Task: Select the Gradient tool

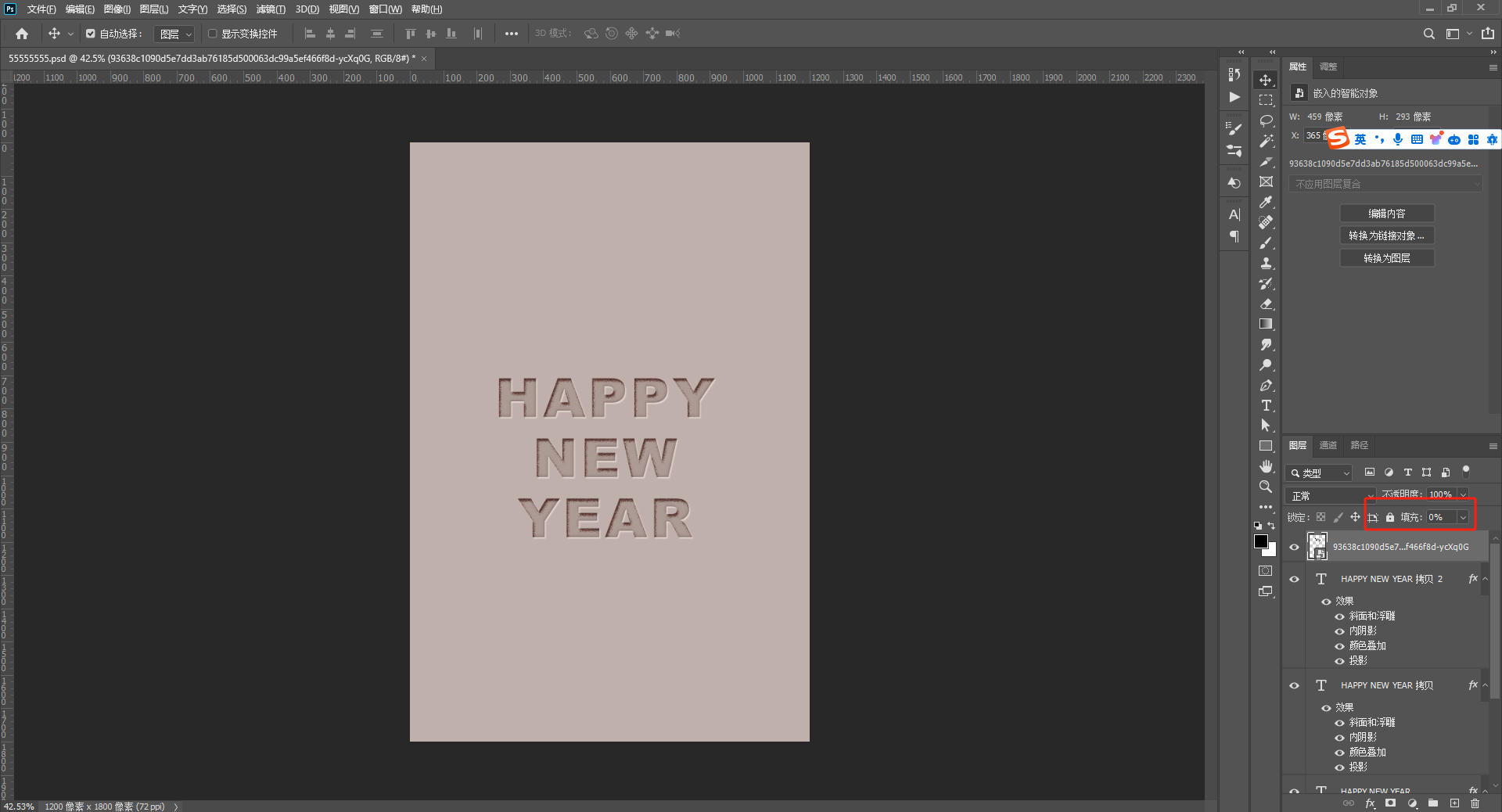Action: pos(1266,324)
